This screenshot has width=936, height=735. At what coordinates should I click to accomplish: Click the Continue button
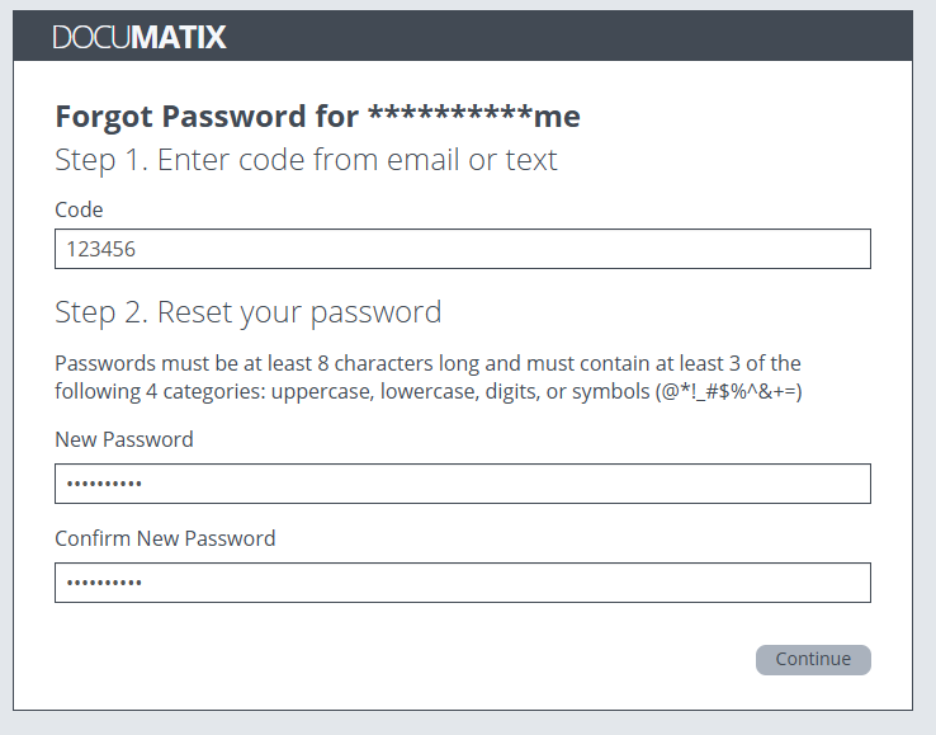[x=813, y=659]
